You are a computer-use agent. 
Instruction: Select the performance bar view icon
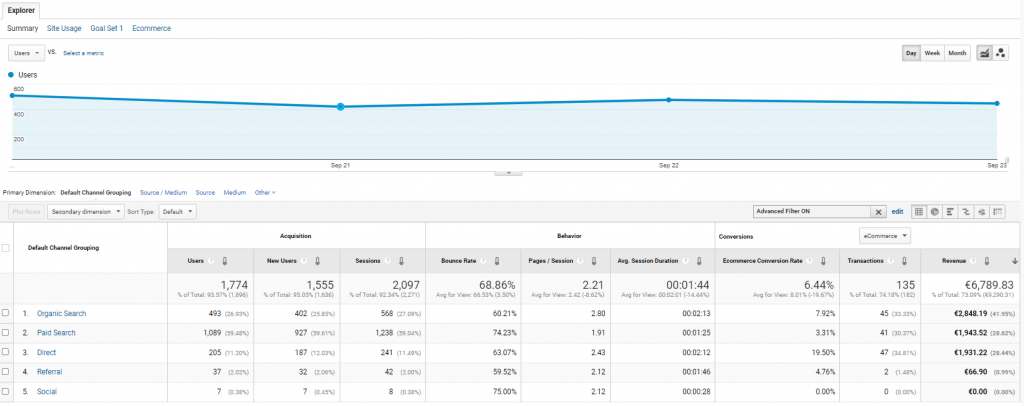pos(950,212)
